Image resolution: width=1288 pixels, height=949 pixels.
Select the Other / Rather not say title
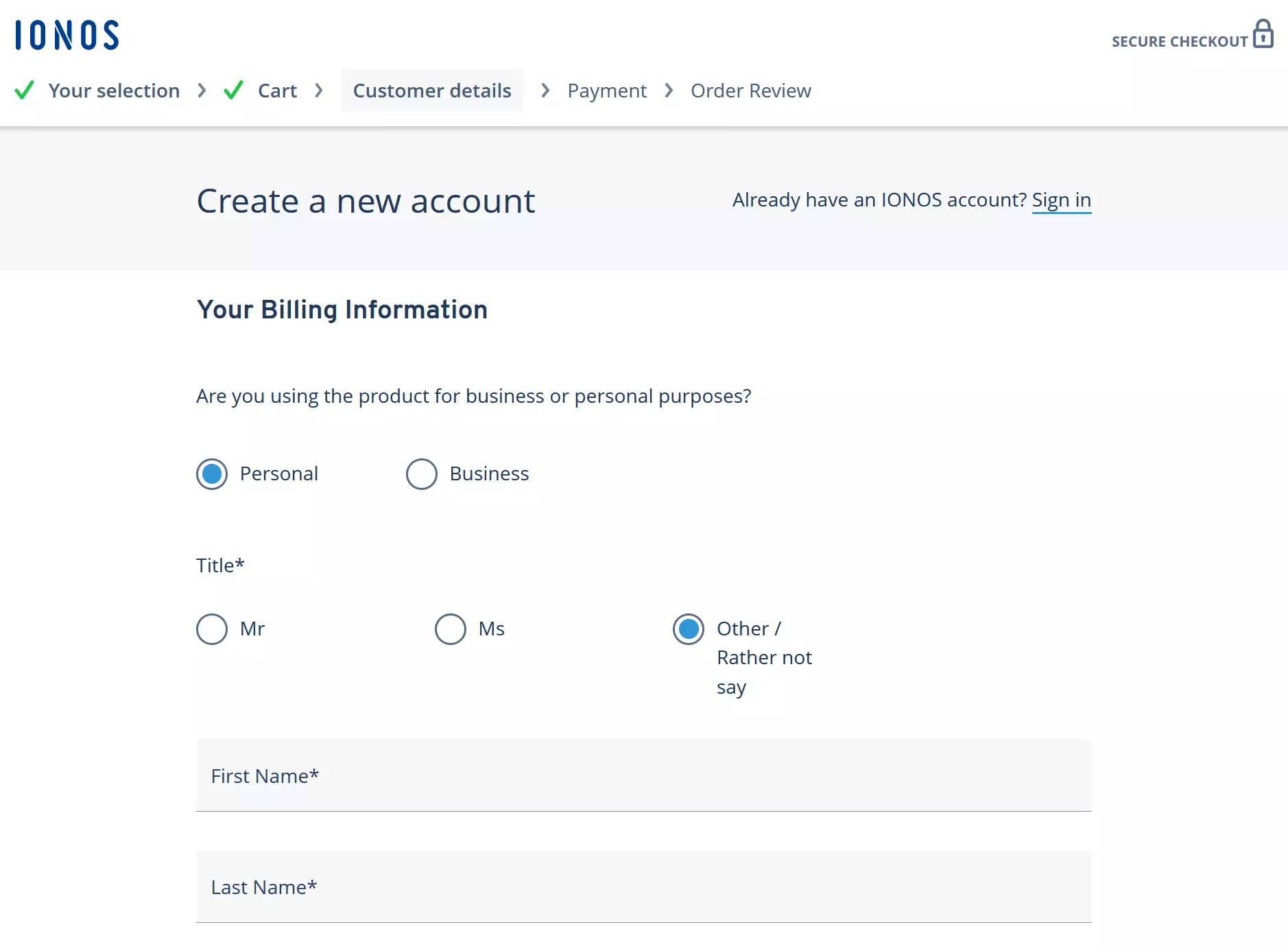tap(689, 629)
